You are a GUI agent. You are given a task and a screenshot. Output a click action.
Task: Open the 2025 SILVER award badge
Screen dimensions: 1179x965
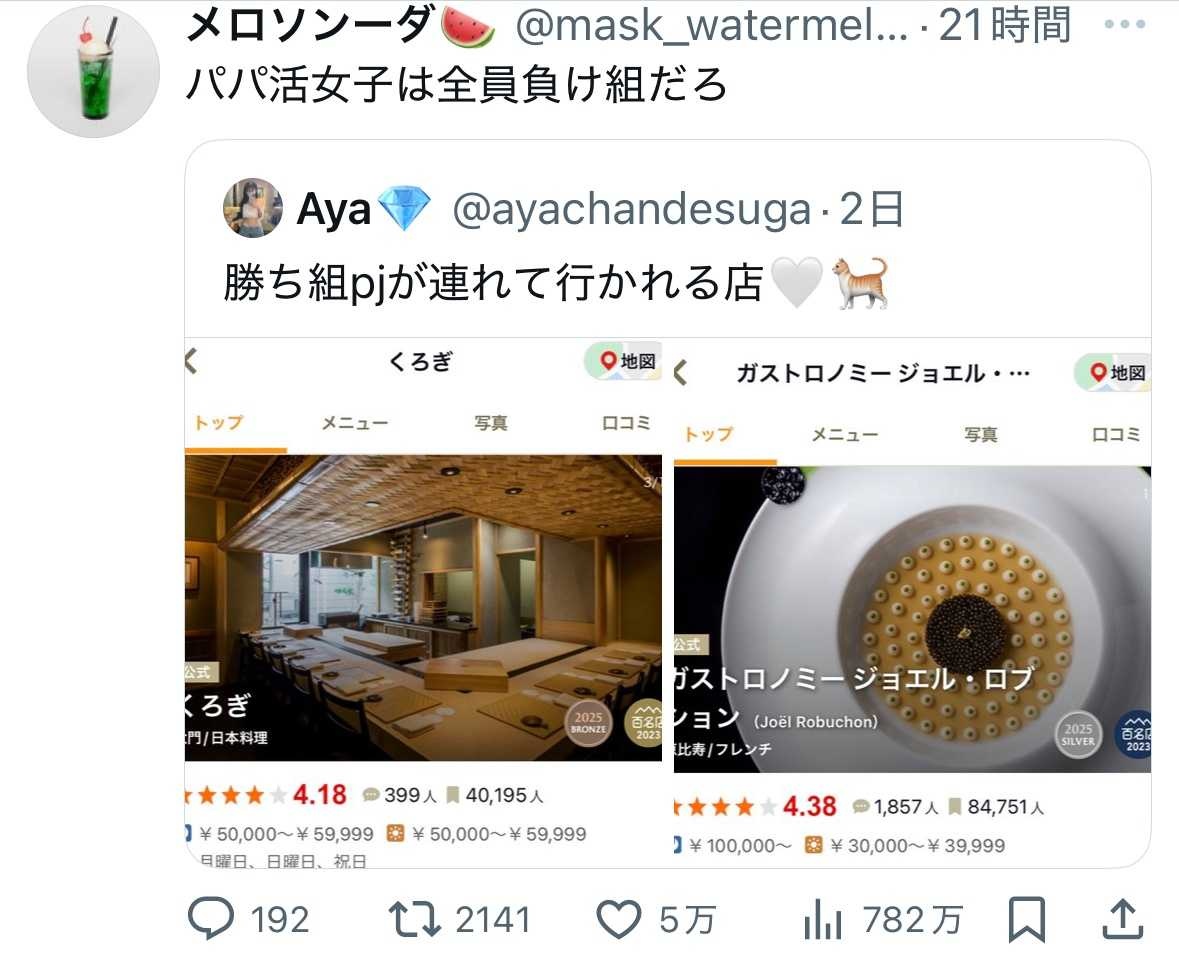coord(1077,735)
